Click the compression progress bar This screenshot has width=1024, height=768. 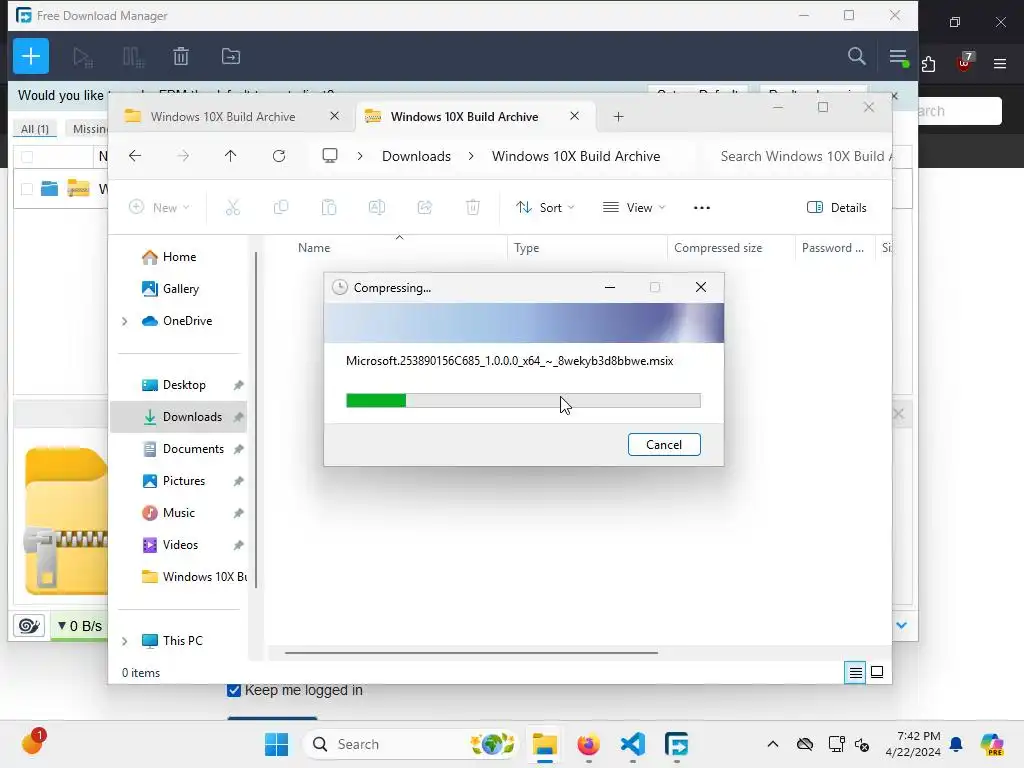[x=523, y=400]
